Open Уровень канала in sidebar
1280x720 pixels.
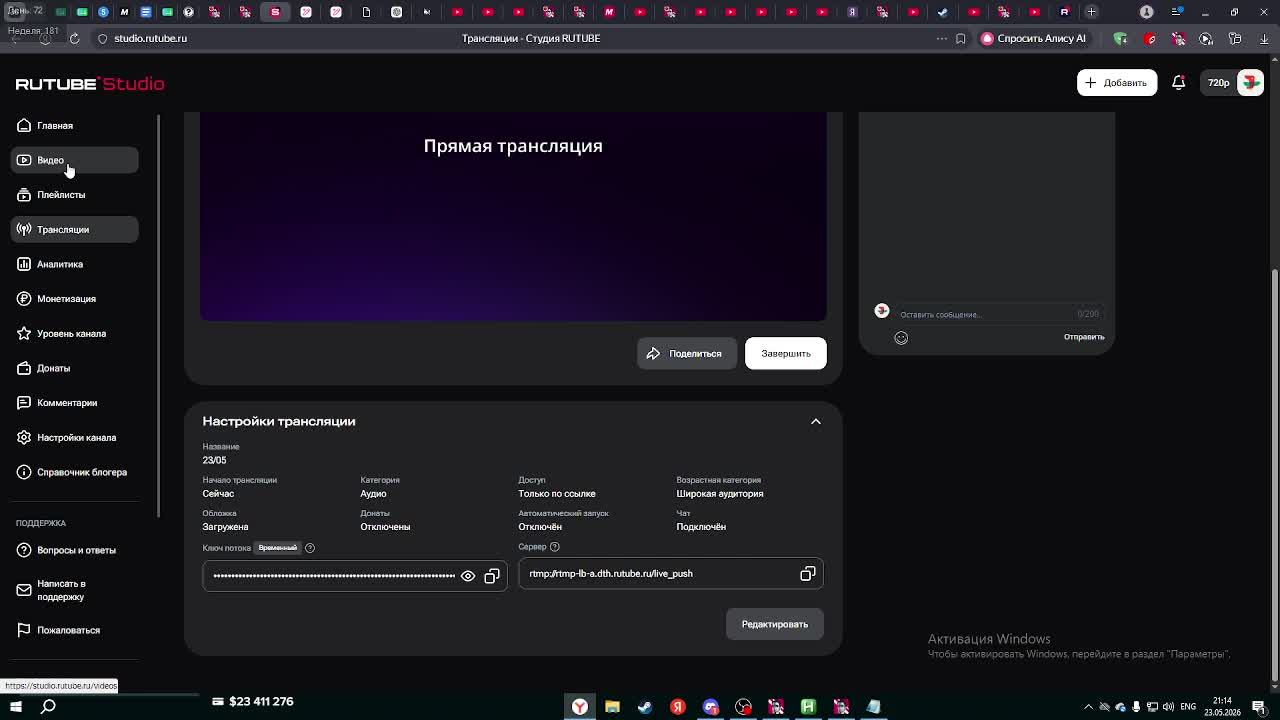[75, 333]
